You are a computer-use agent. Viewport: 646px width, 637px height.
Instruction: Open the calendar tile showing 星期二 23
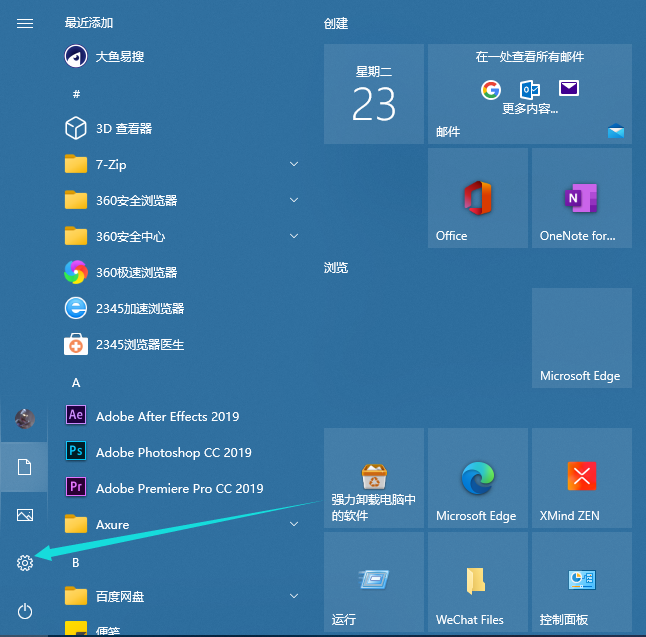pos(373,94)
